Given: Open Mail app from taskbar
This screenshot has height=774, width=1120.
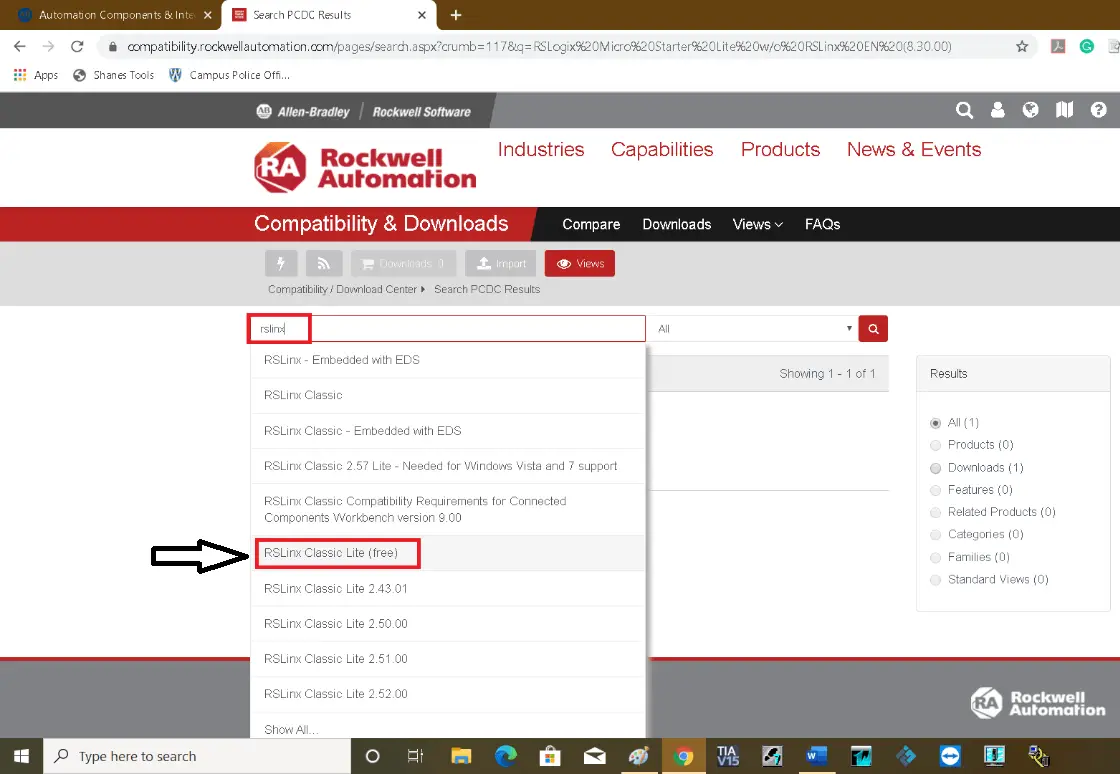Looking at the screenshot, I should [594, 756].
